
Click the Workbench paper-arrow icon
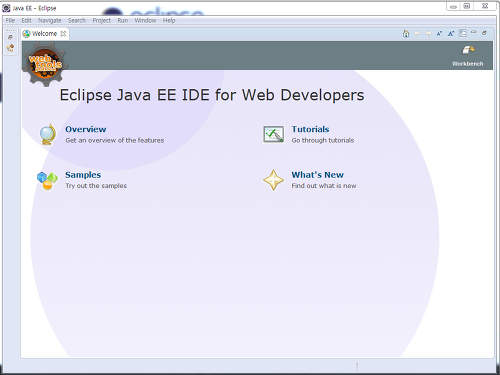pos(468,50)
